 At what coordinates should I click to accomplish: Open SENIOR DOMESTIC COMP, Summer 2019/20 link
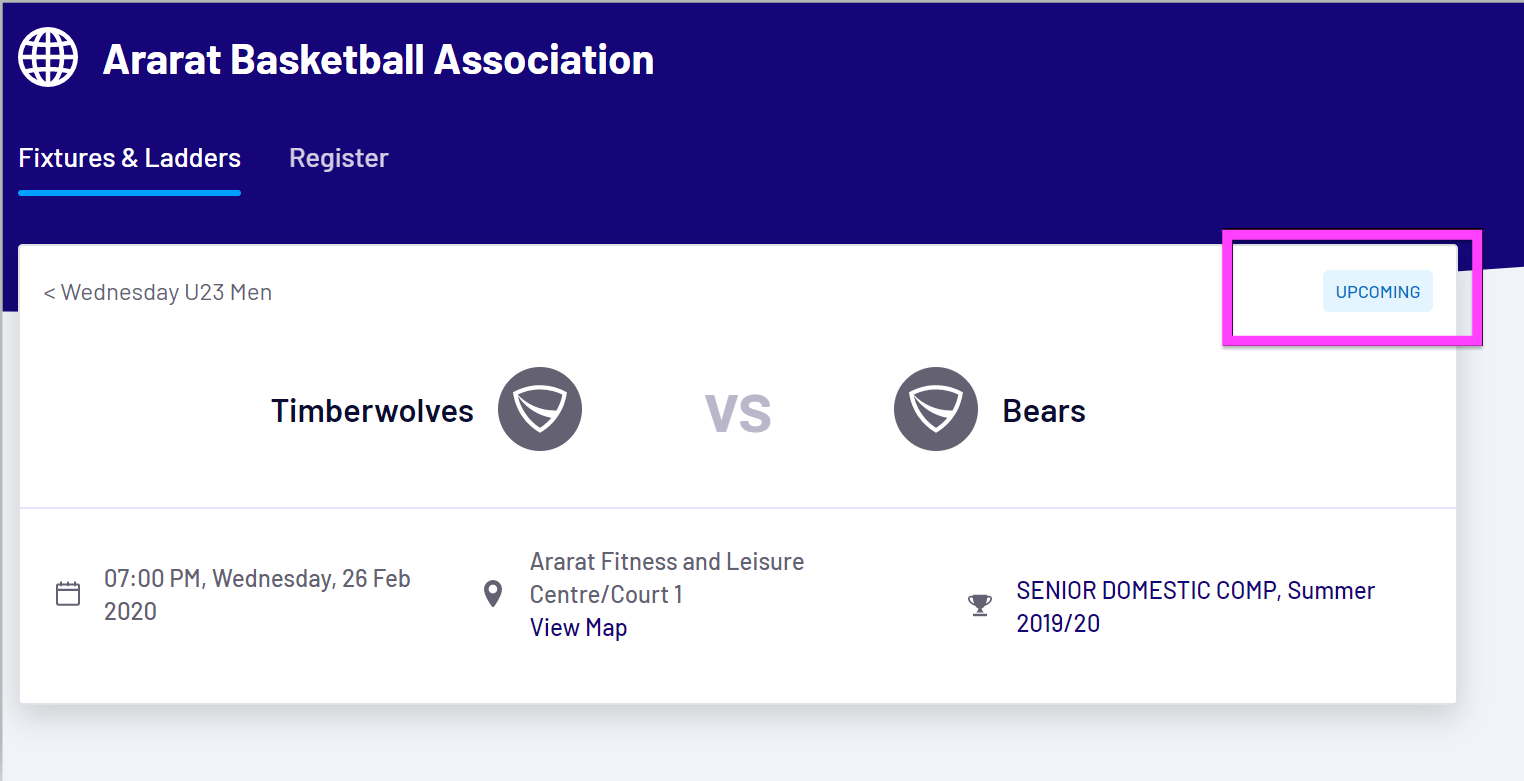tap(1195, 607)
